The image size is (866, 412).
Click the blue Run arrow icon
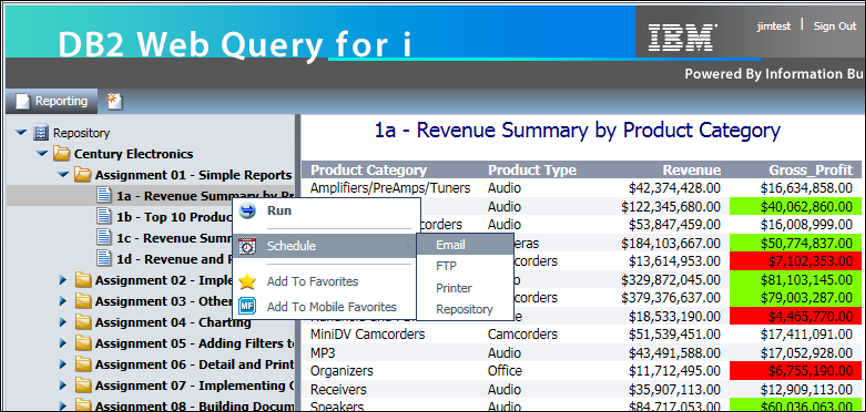coord(247,211)
